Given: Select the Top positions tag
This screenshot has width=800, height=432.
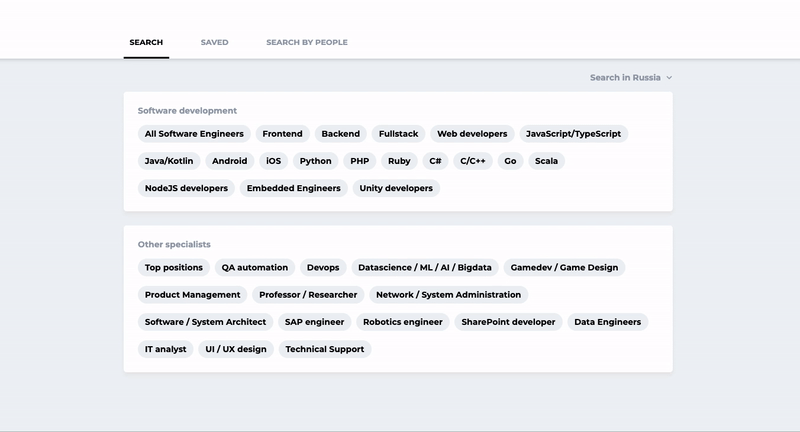Looking at the screenshot, I should coord(173,267).
